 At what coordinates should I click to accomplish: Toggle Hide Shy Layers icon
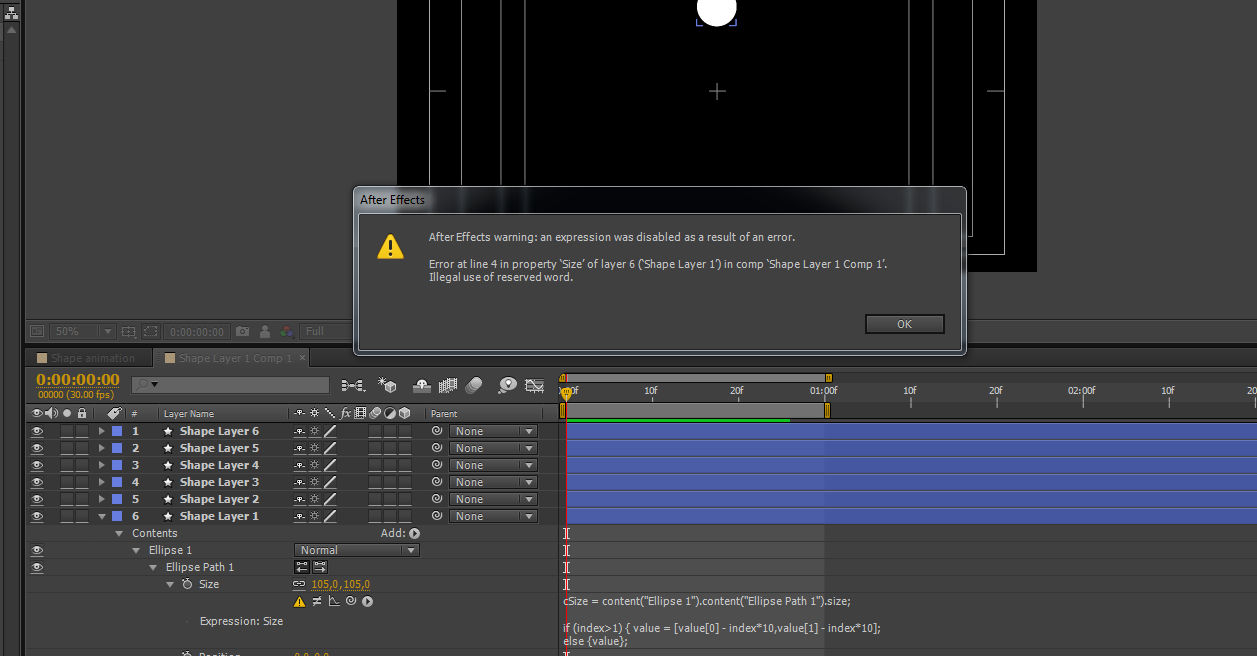click(x=422, y=385)
